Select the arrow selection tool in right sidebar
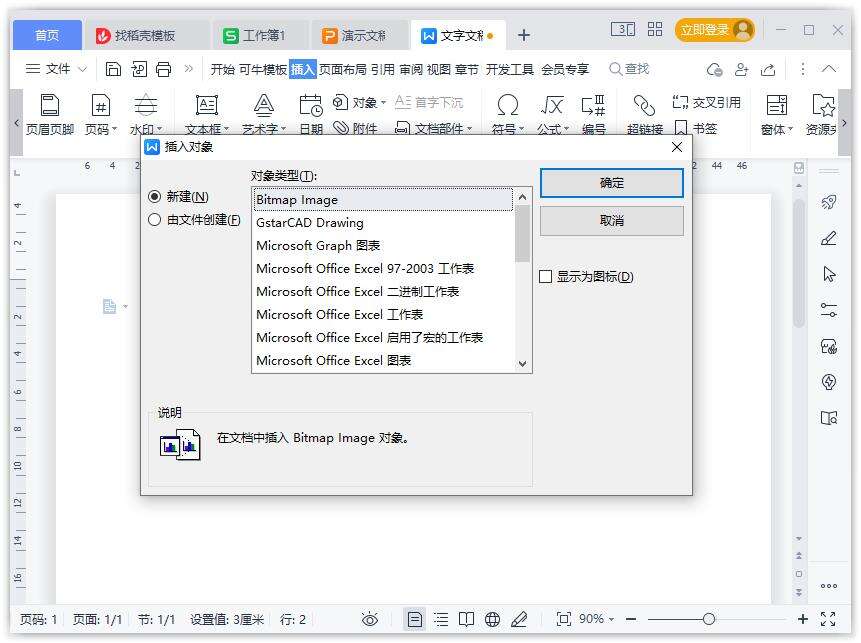 tap(829, 274)
